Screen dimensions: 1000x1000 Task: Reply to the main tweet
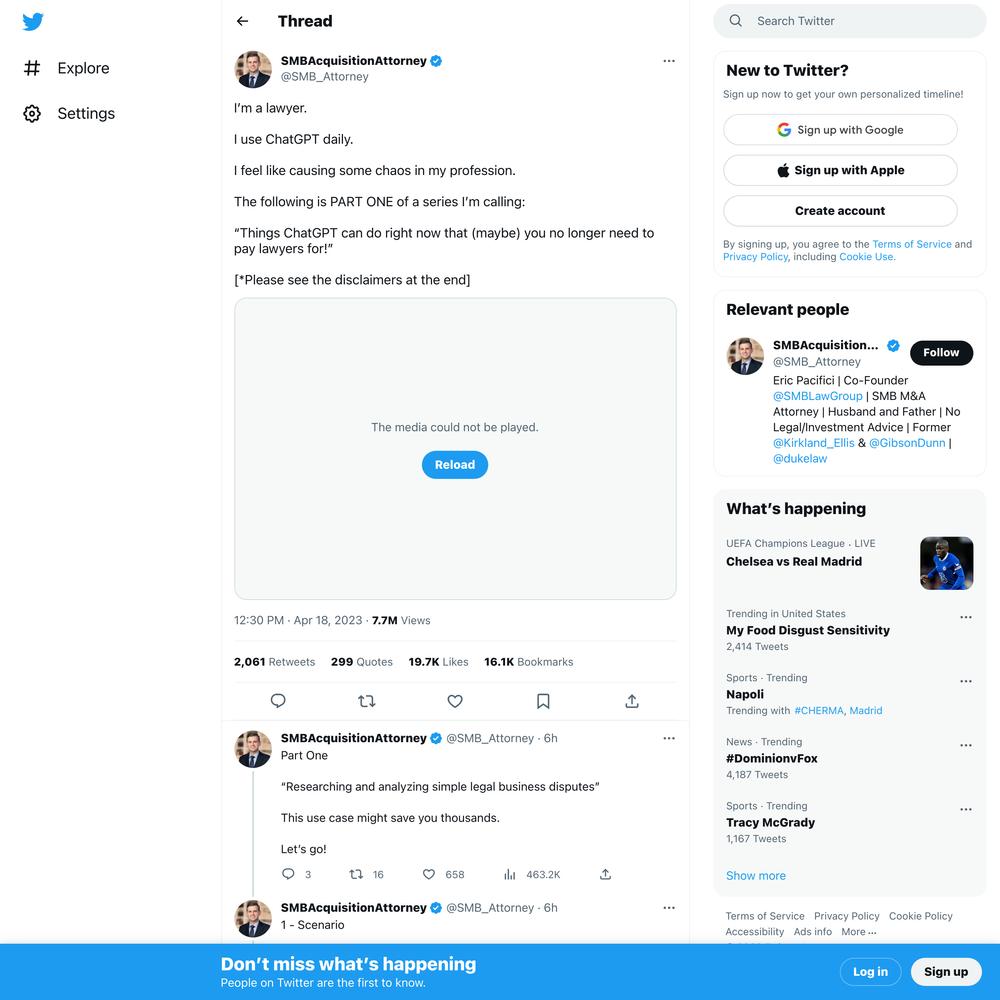(278, 701)
